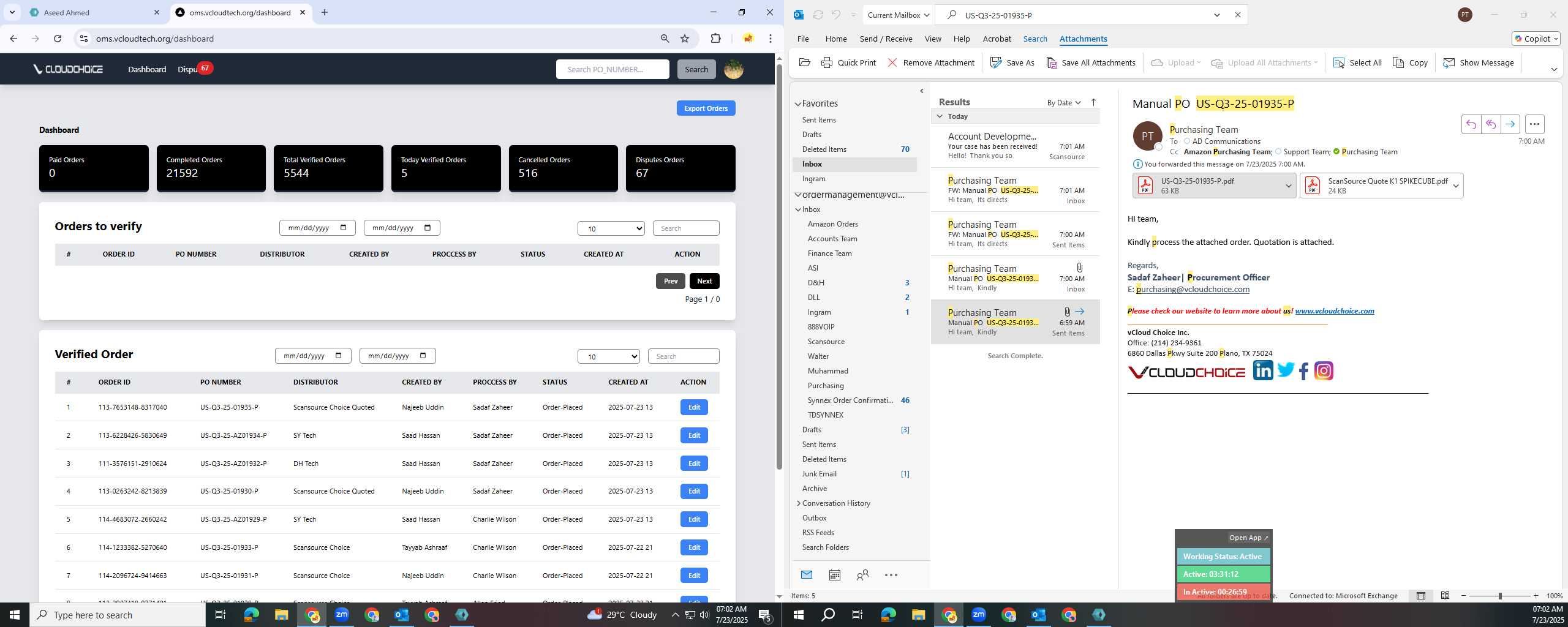
Task: Click Select All in Attachments ribbon
Action: click(x=1357, y=62)
